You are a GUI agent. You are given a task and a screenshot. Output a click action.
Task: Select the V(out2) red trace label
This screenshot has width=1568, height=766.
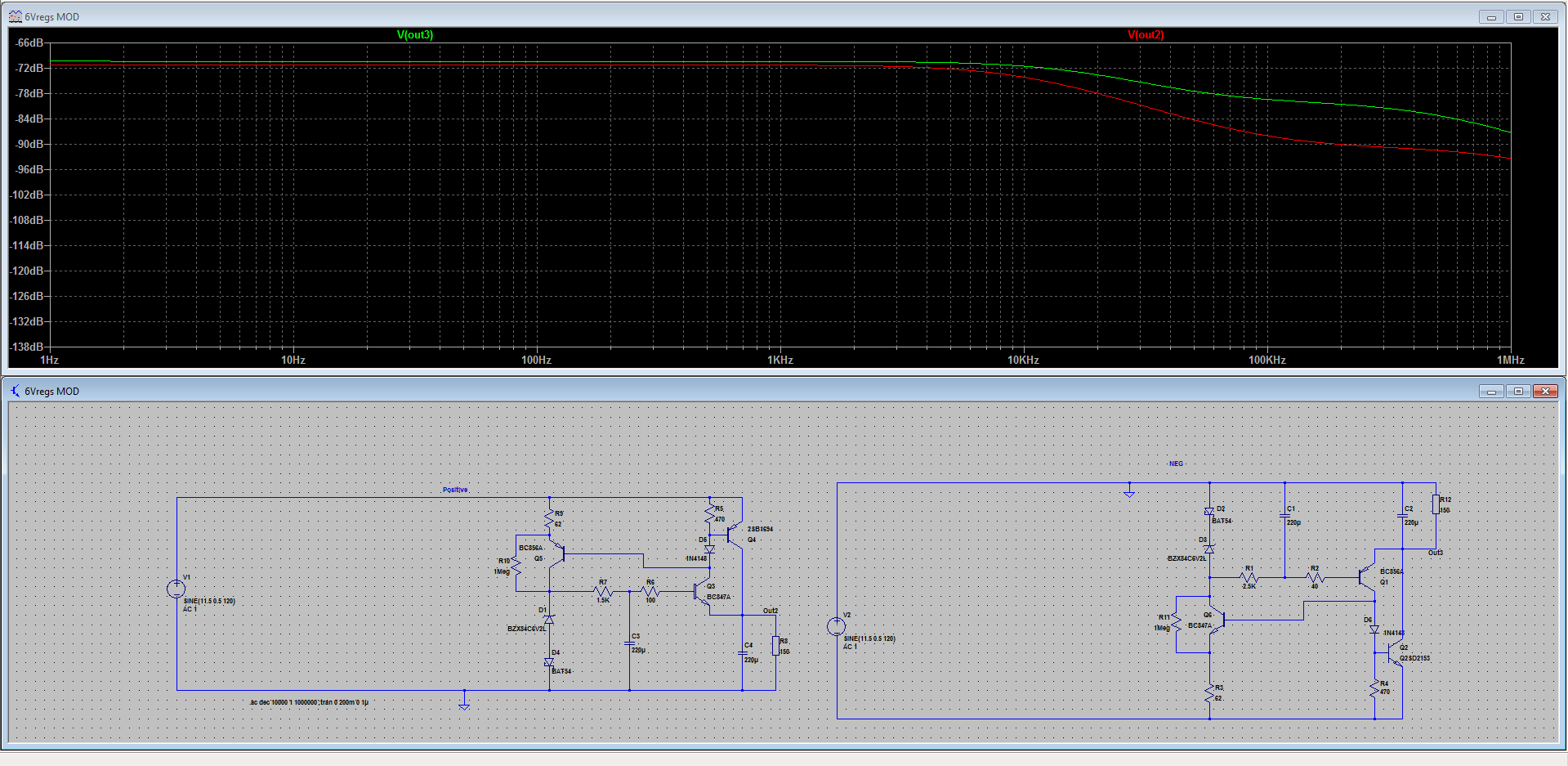[x=1146, y=35]
